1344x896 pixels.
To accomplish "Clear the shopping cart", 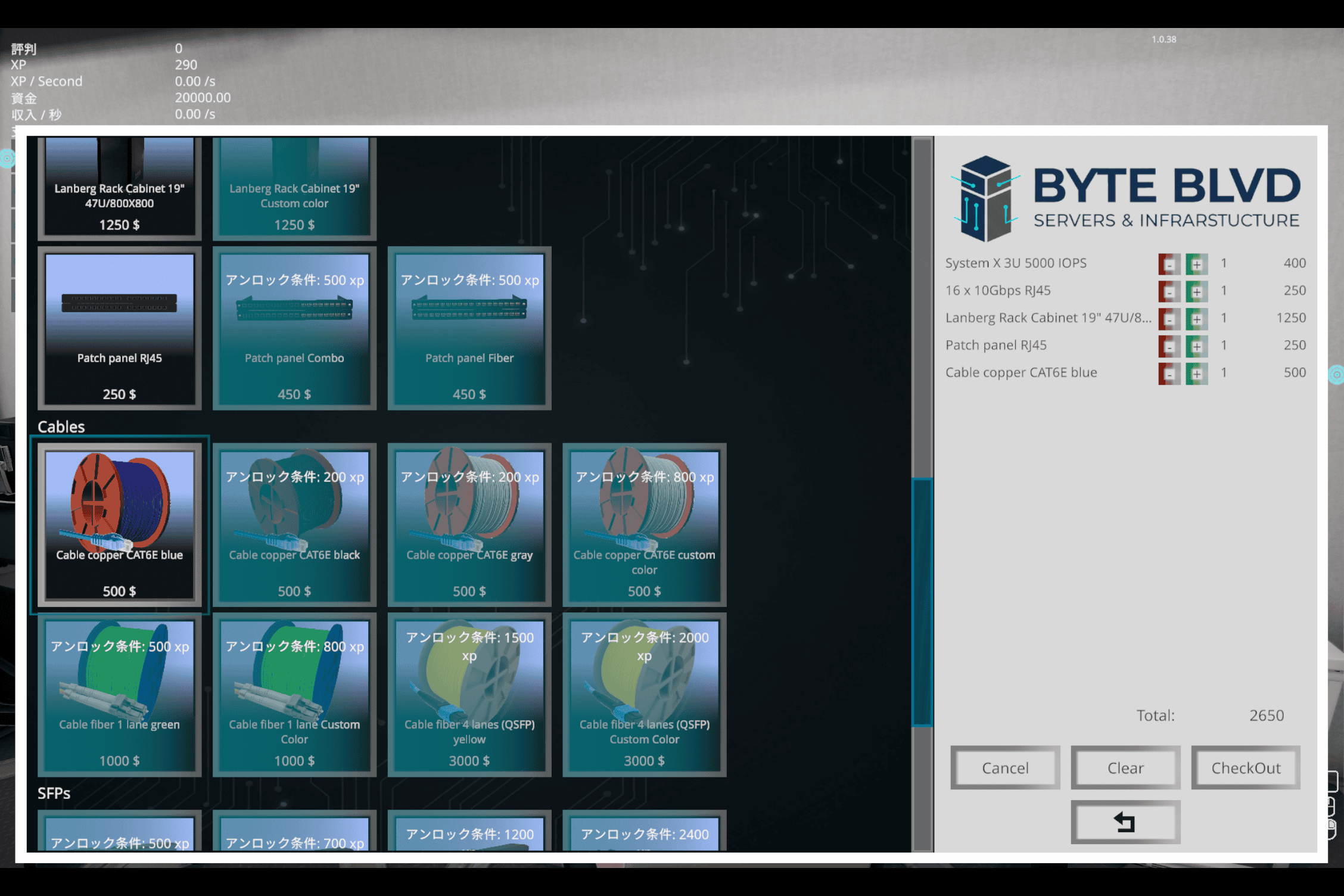I will [x=1125, y=768].
